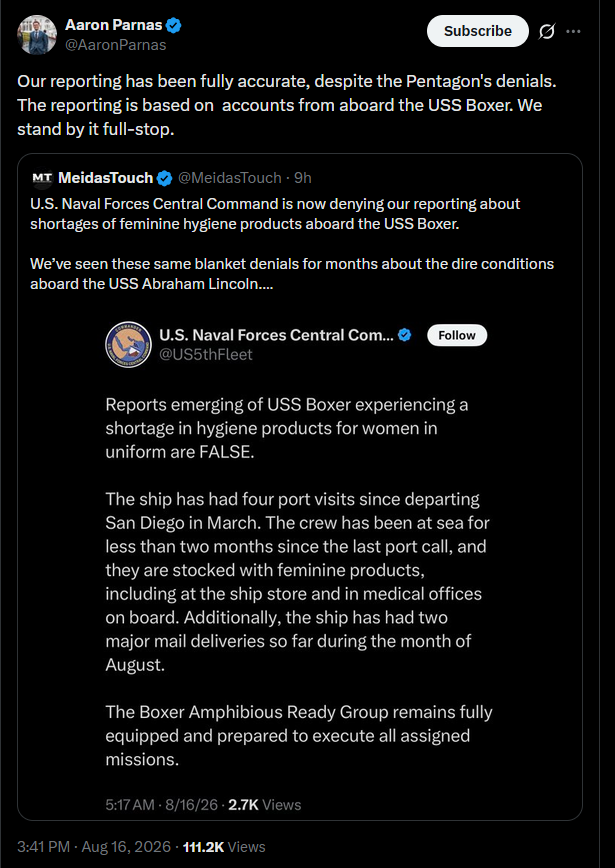This screenshot has height=868, width=615.
Task: Open @US5thFleet handle
Action: coord(206,354)
